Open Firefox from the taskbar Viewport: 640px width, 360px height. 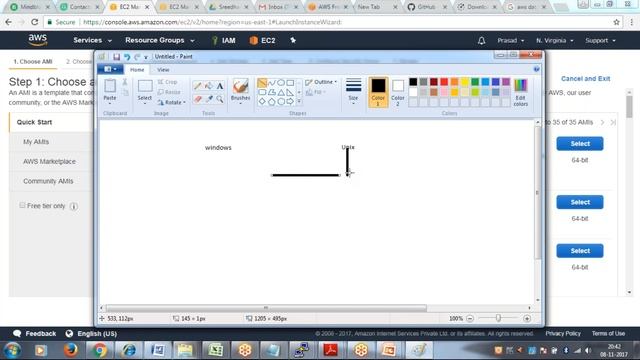click(71, 350)
